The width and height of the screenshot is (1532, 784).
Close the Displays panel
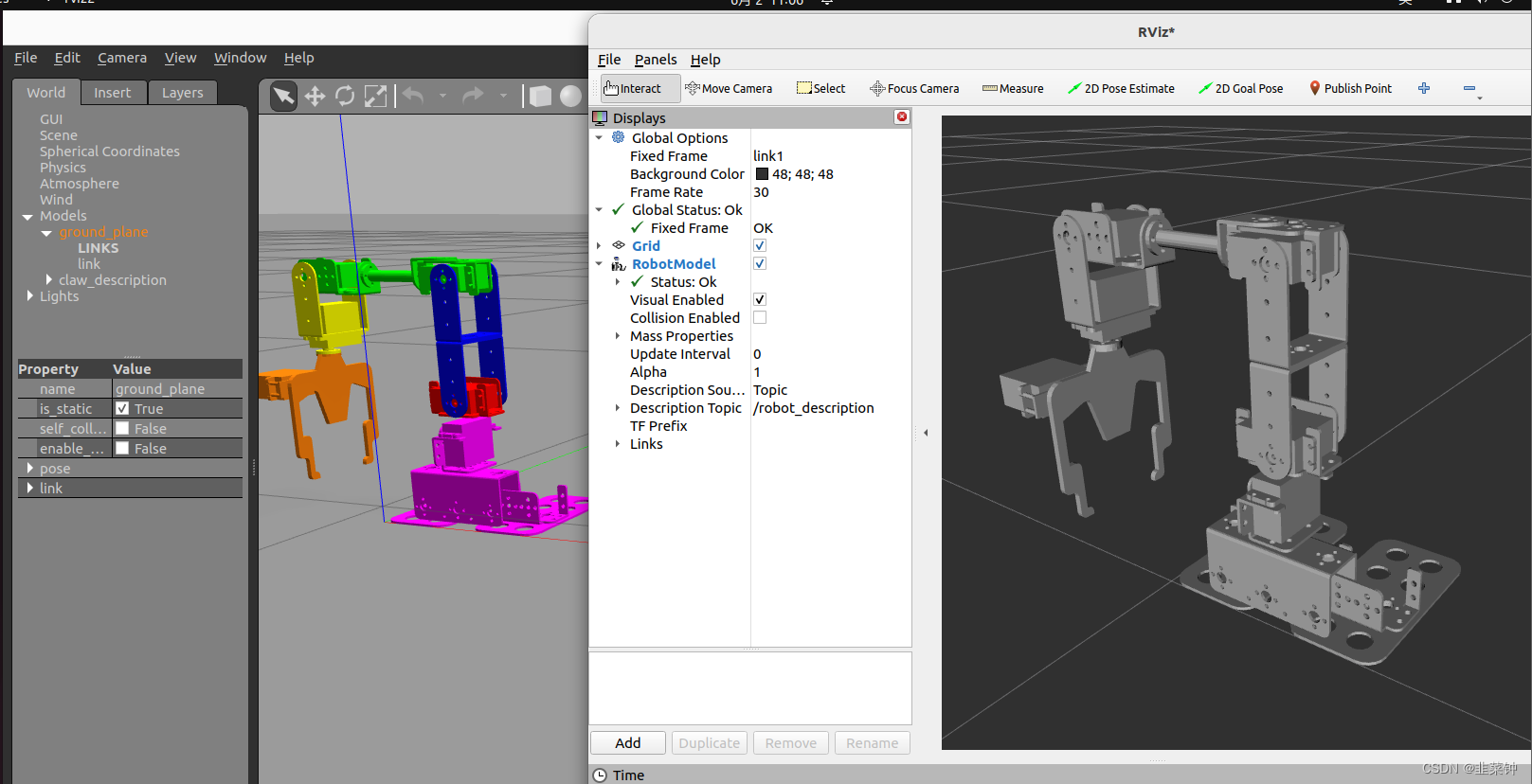(902, 116)
